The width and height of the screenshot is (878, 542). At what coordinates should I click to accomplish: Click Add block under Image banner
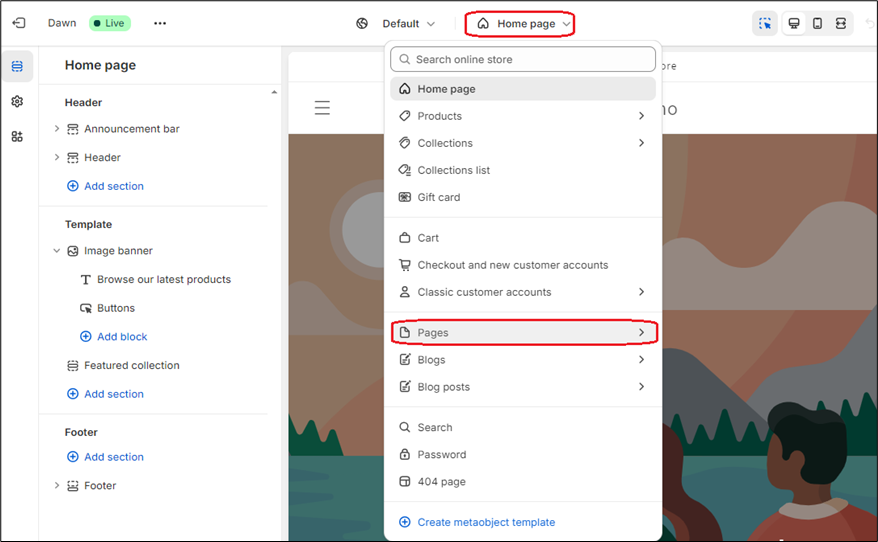coord(121,337)
